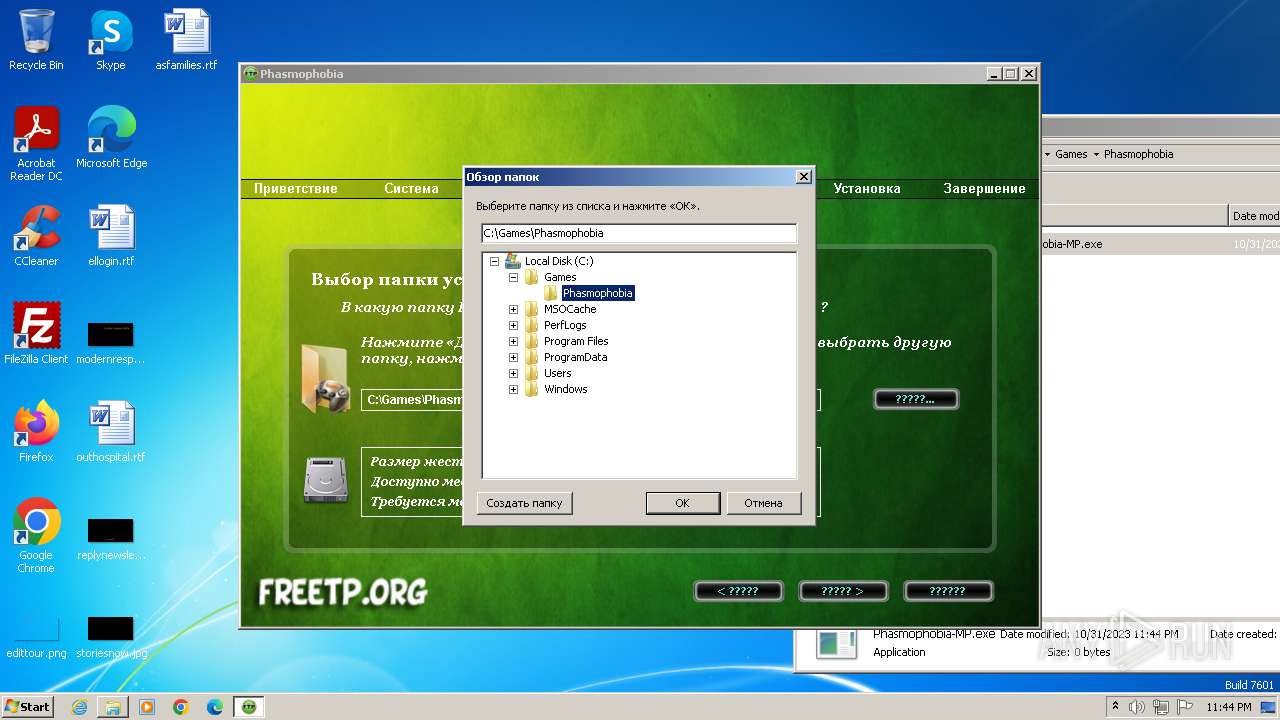Open the replynewsle file icon on desktop
1280x720 pixels.
click(111, 538)
